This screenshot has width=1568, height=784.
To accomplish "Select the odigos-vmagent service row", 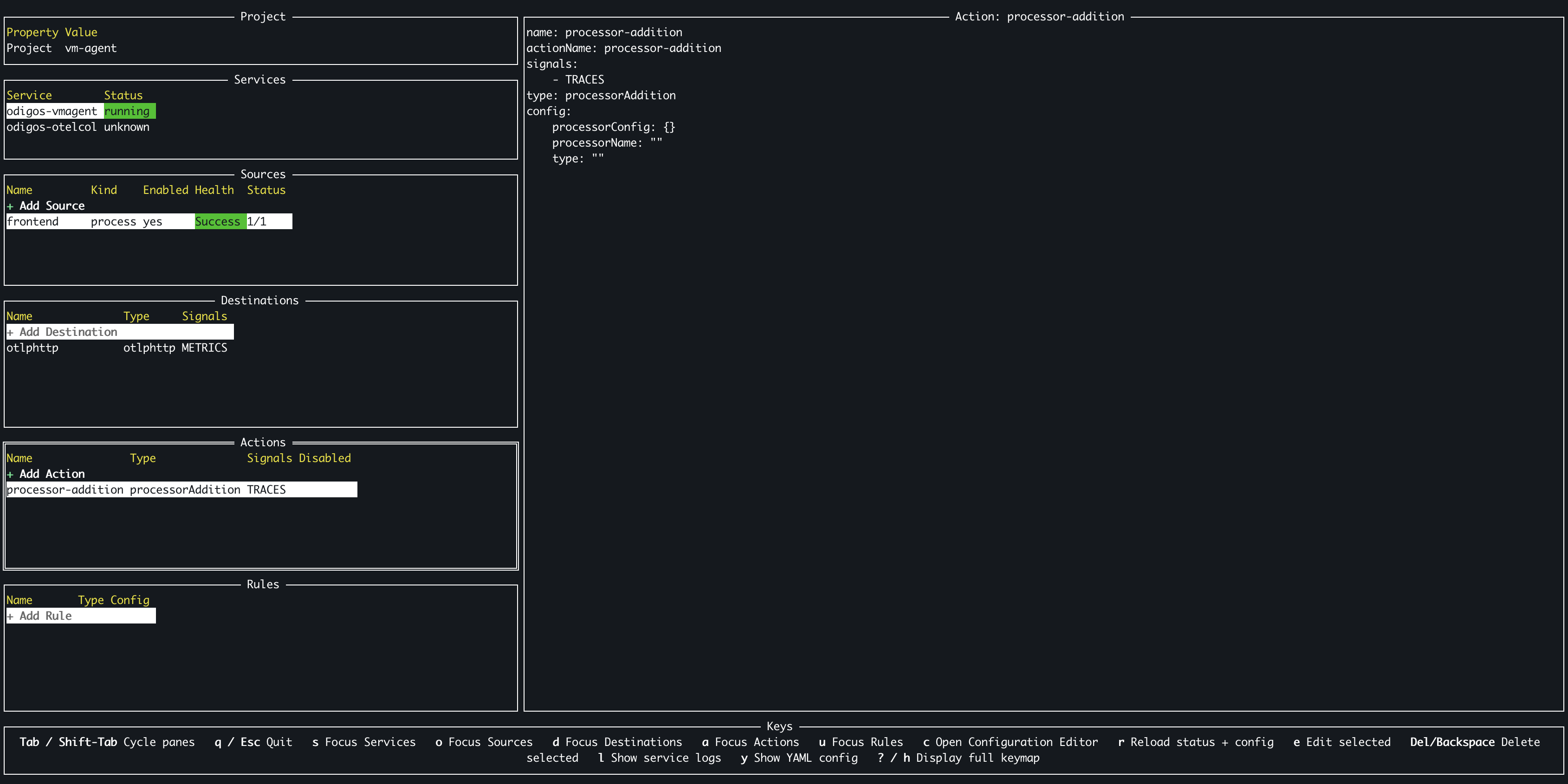I will pos(52,111).
